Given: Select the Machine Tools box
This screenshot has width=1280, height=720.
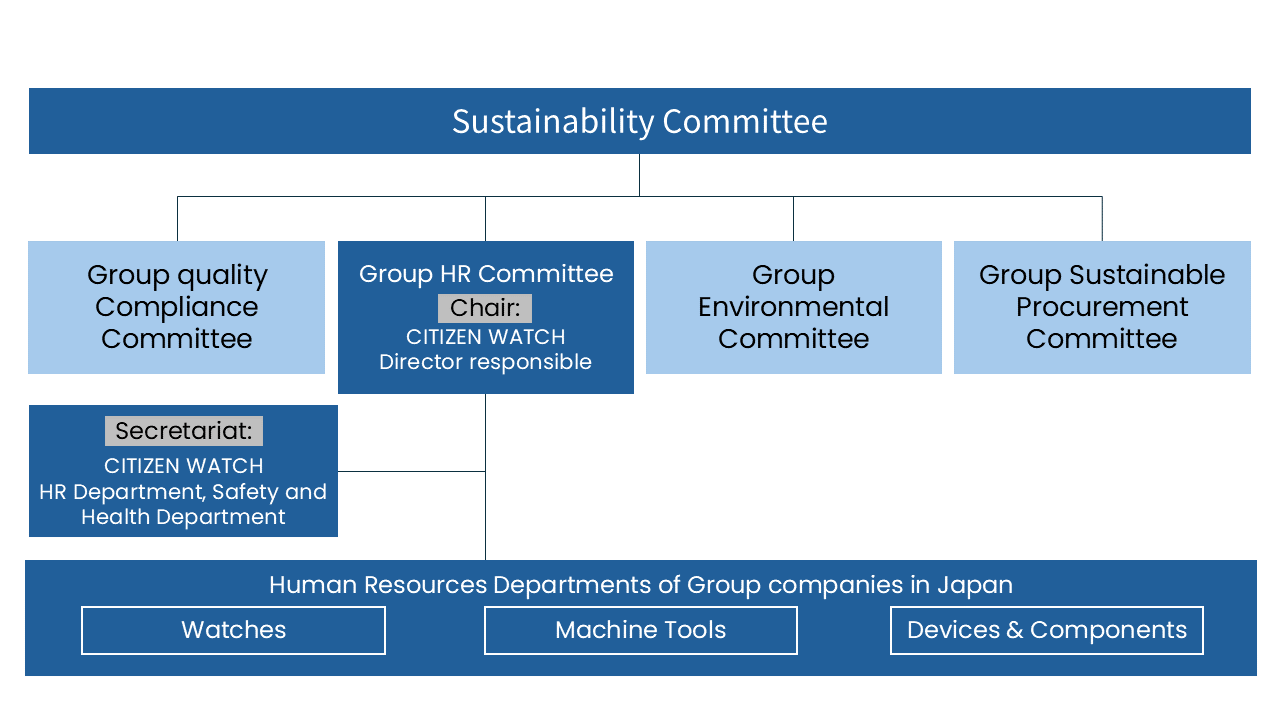Looking at the screenshot, I should tap(641, 630).
